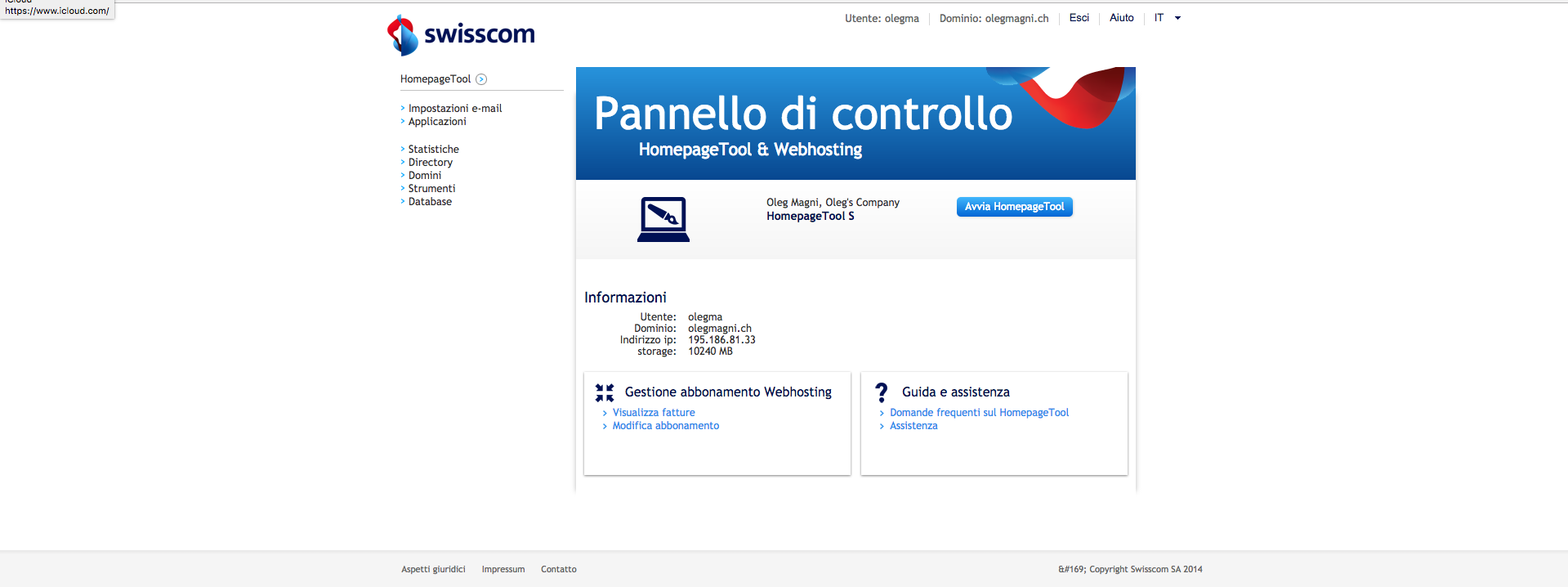This screenshot has height=587, width=1568.
Task: Open the Assistenza link
Action: [914, 426]
